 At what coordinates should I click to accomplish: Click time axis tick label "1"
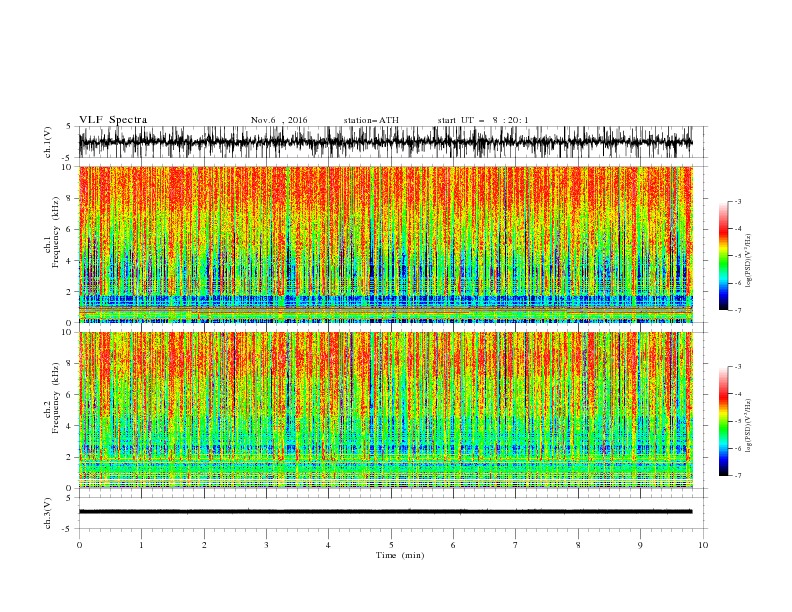[x=141, y=545]
